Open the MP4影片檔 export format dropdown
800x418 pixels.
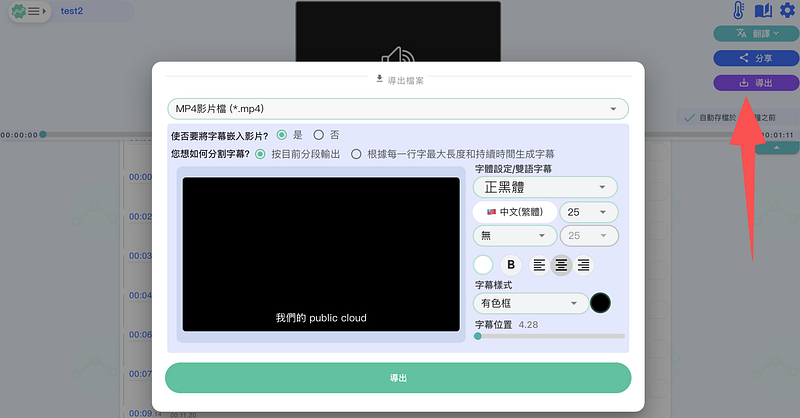(398, 109)
